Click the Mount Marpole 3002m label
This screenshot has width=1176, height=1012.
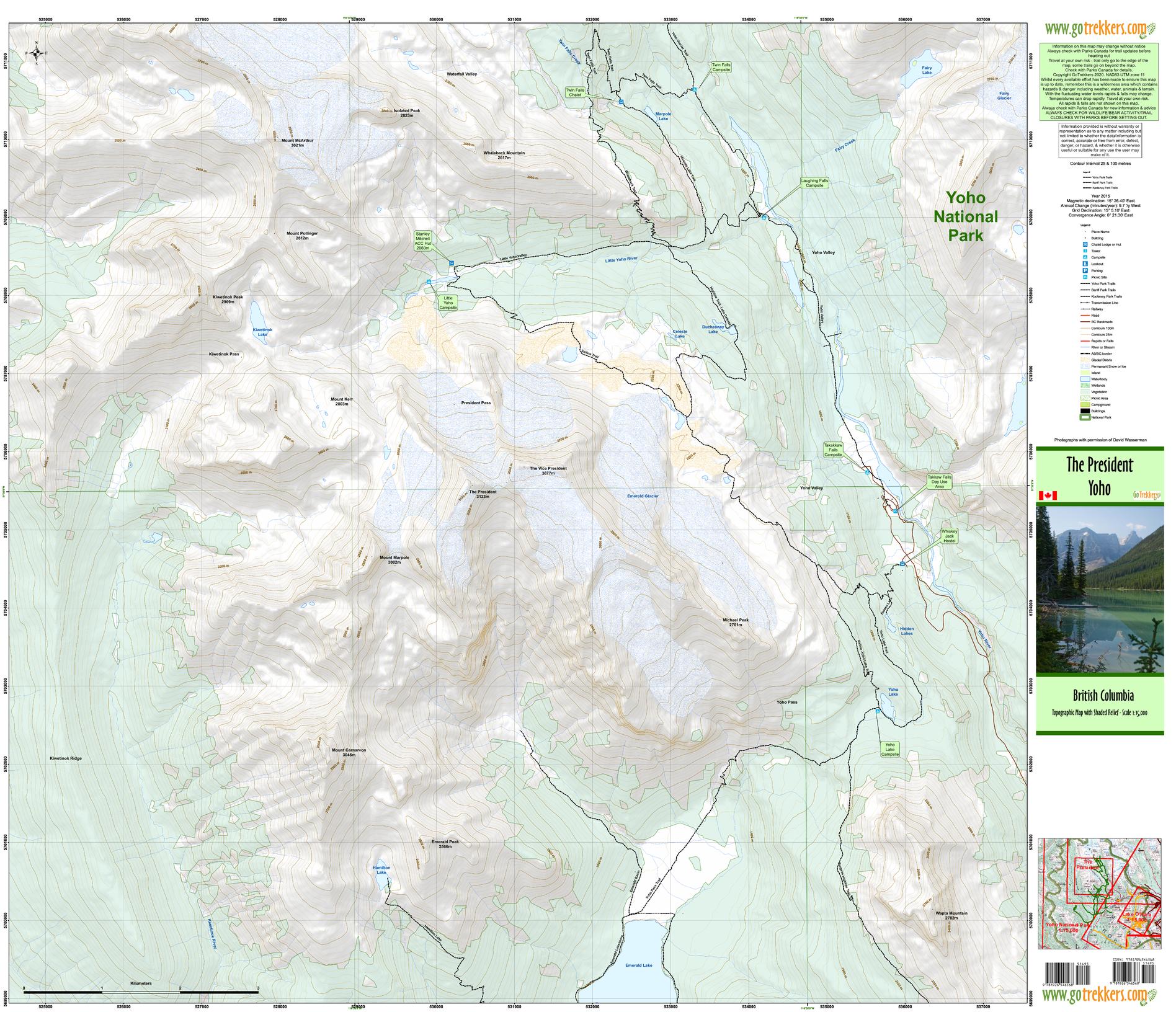pos(394,559)
